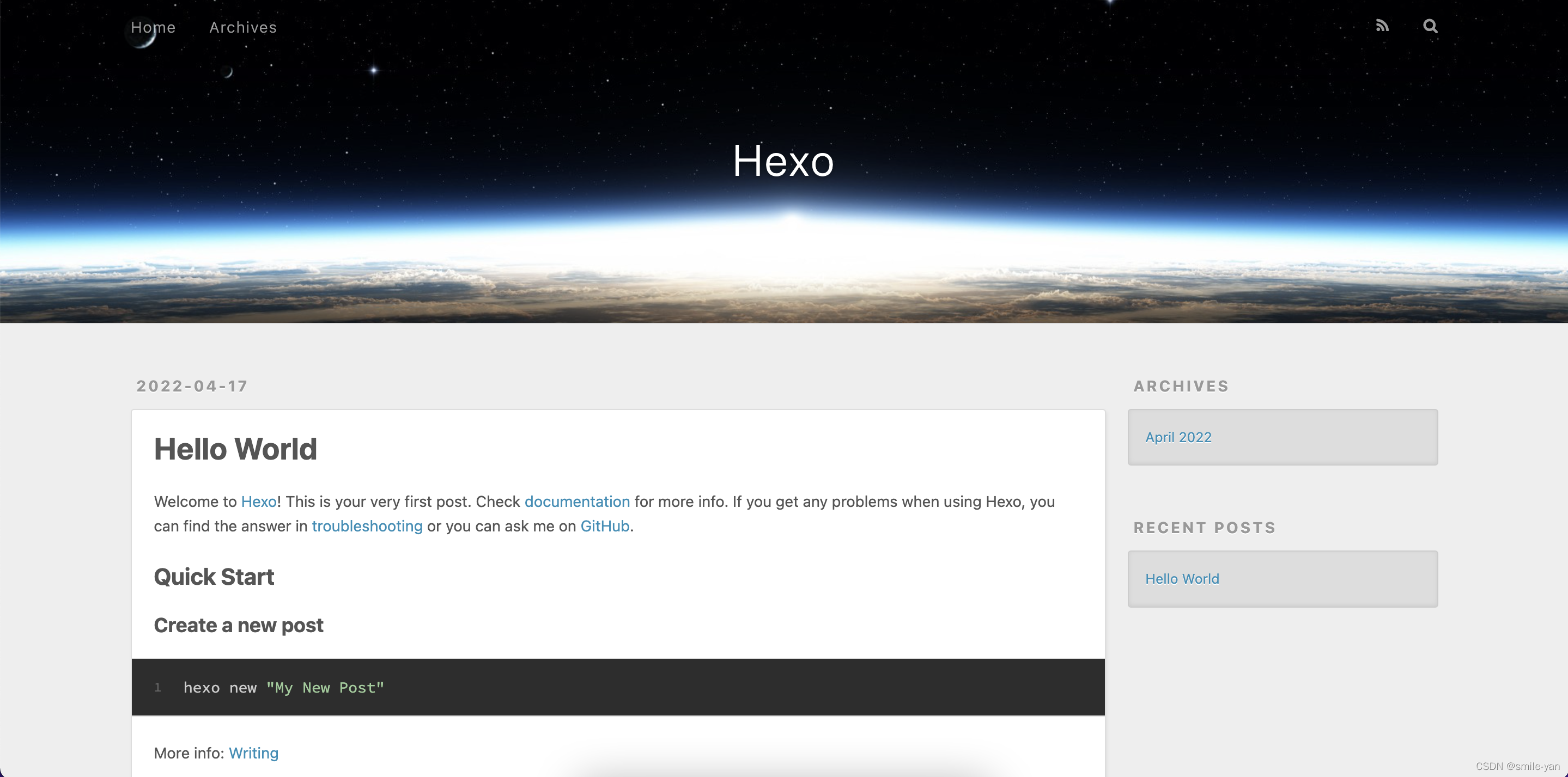Viewport: 1568px width, 777px height.
Task: Click the Hexo site title banner
Action: tap(783, 161)
